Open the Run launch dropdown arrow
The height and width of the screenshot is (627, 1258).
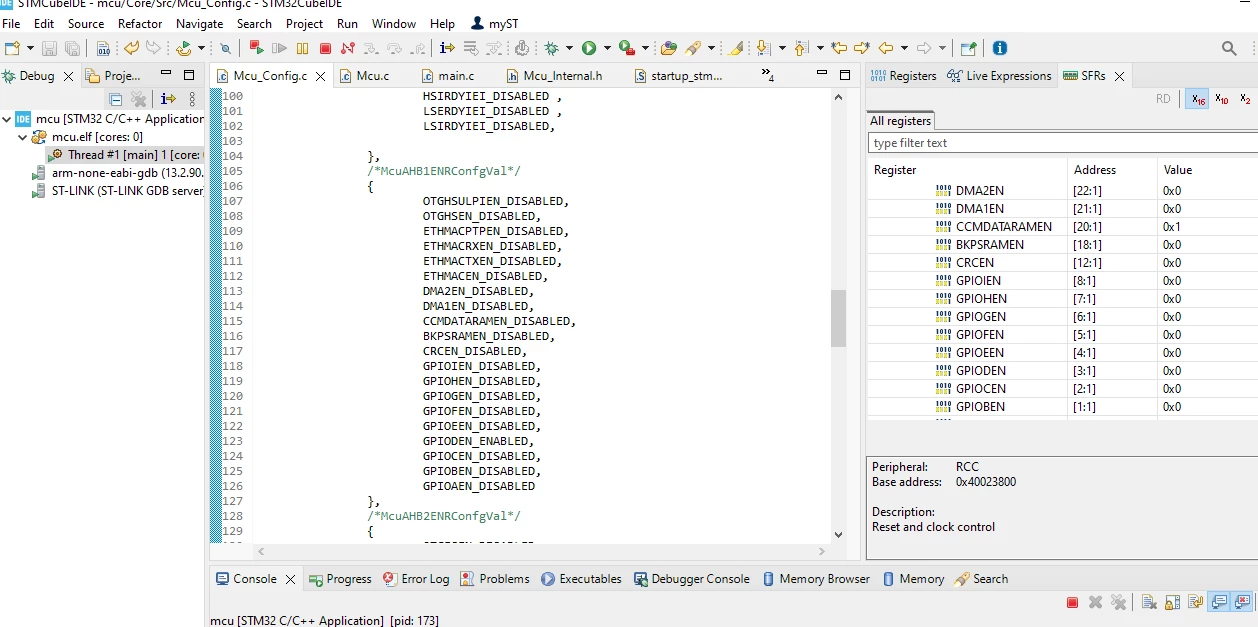coord(606,48)
